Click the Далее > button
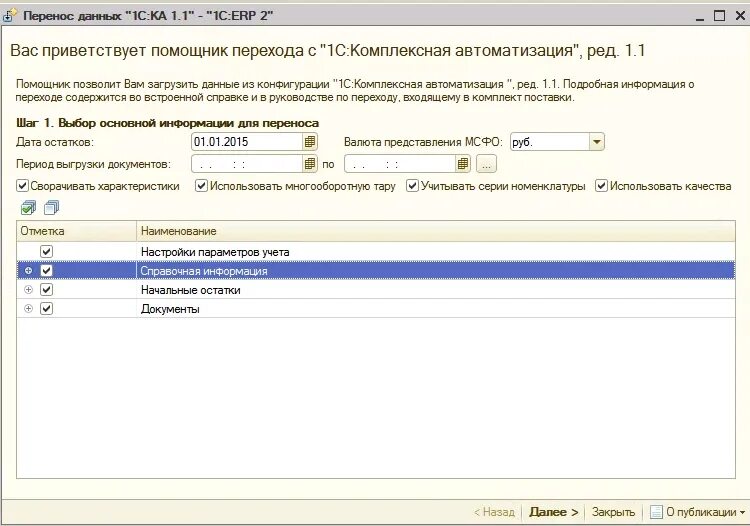Viewport: 750px width, 526px height. click(553, 512)
